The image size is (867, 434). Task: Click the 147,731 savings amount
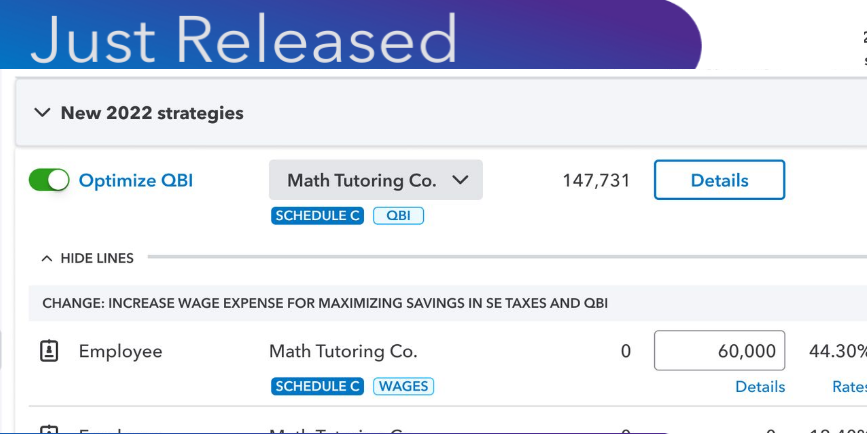coord(597,181)
